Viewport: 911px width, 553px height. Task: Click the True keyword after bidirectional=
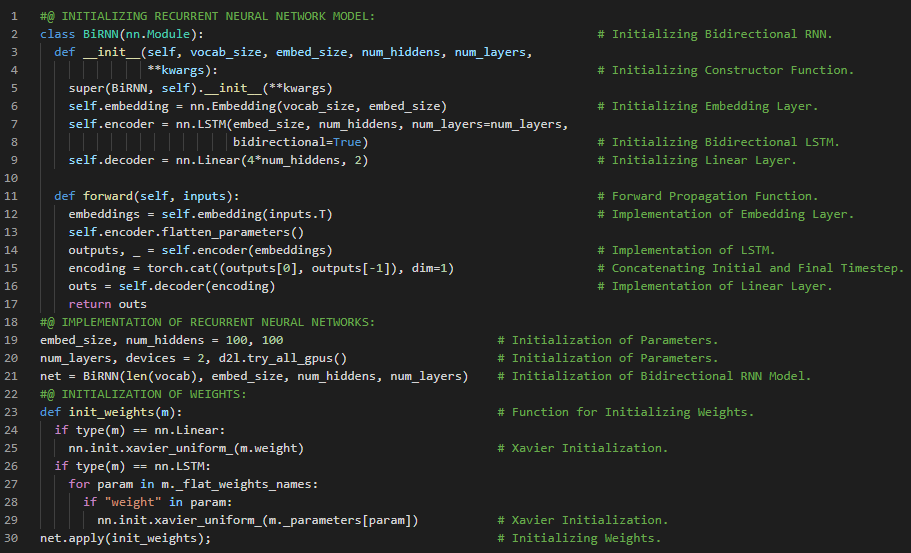point(349,142)
